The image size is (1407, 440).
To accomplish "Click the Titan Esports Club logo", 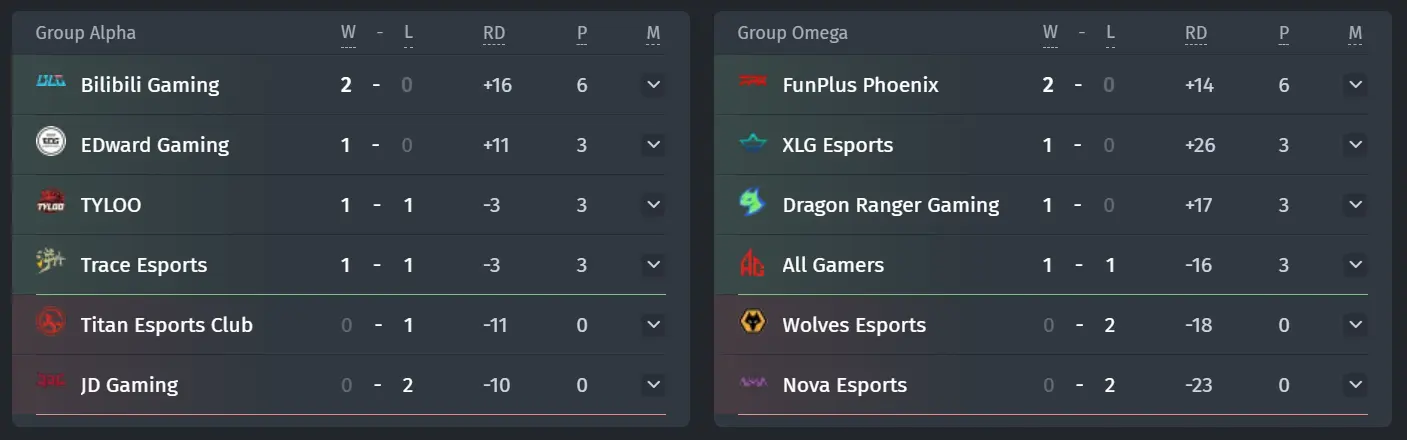I will point(51,322).
